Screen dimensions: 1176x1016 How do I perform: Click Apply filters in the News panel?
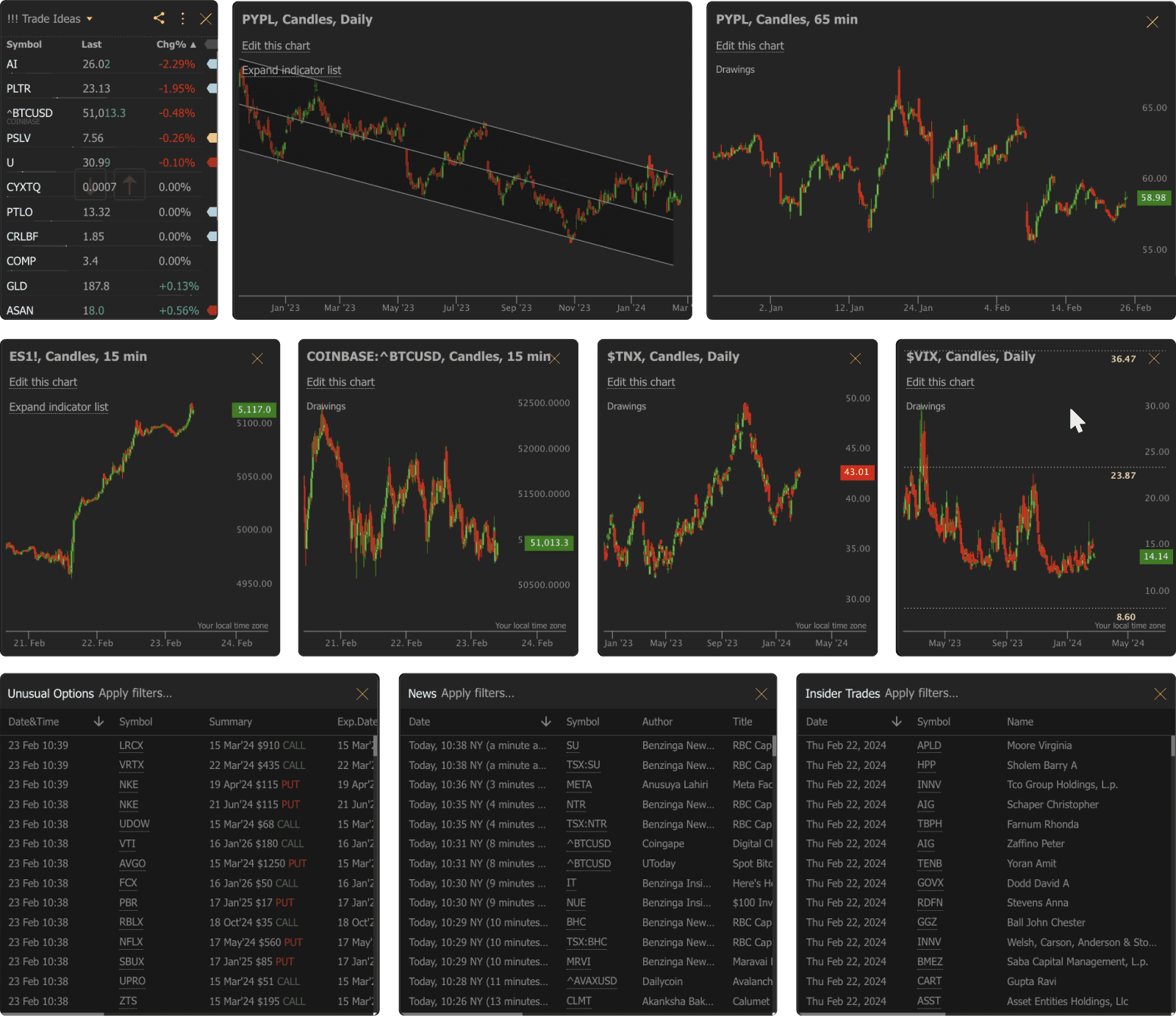click(479, 693)
